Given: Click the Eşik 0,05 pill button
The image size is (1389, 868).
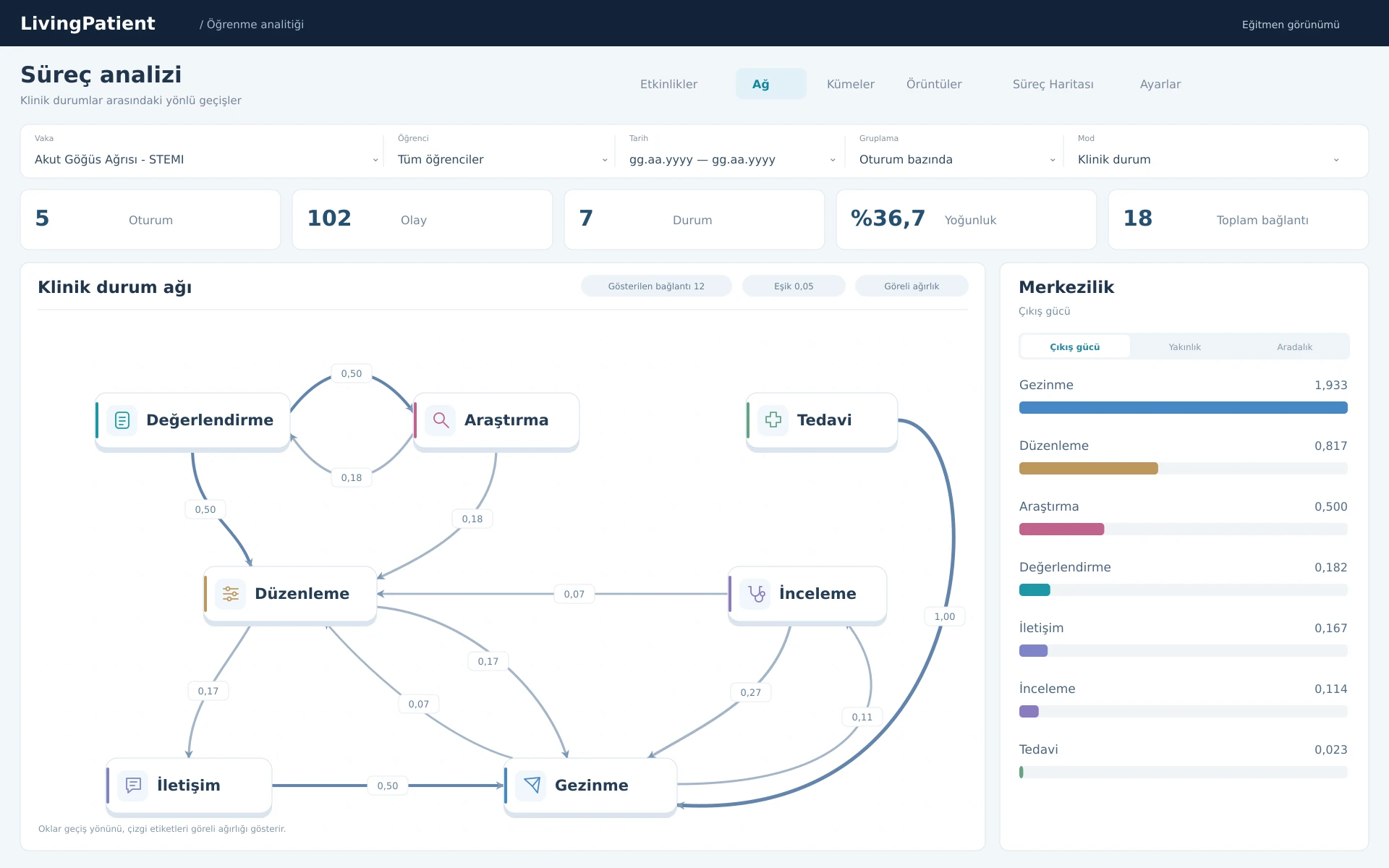Looking at the screenshot, I should pyautogui.click(x=794, y=286).
